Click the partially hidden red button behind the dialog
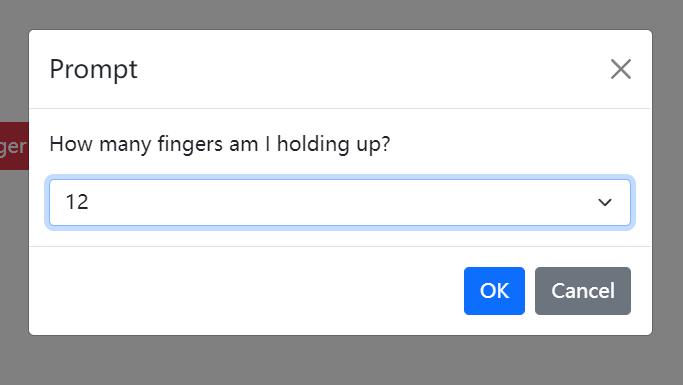683x385 pixels. (x=14, y=146)
